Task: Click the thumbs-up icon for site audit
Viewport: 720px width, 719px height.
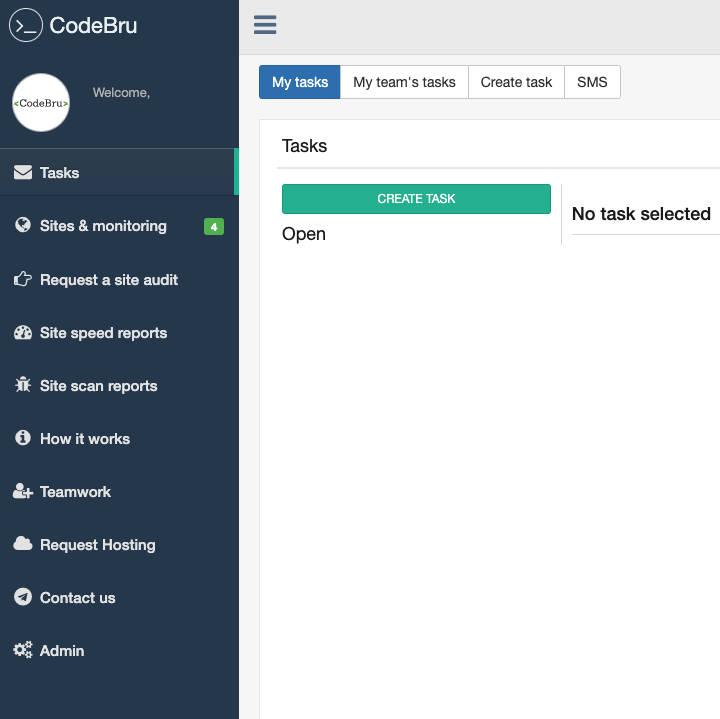Action: 23,280
